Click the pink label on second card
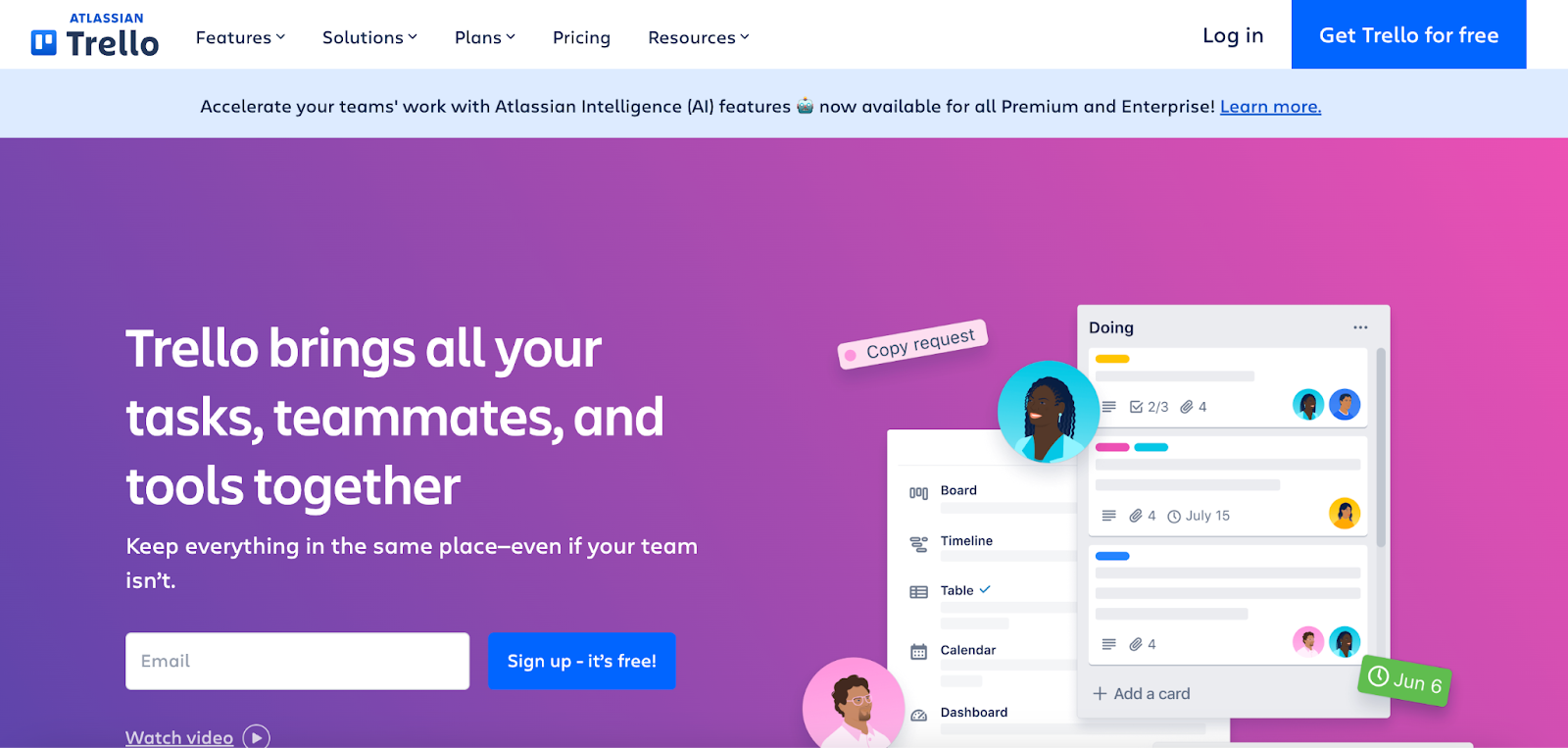 [x=1112, y=447]
